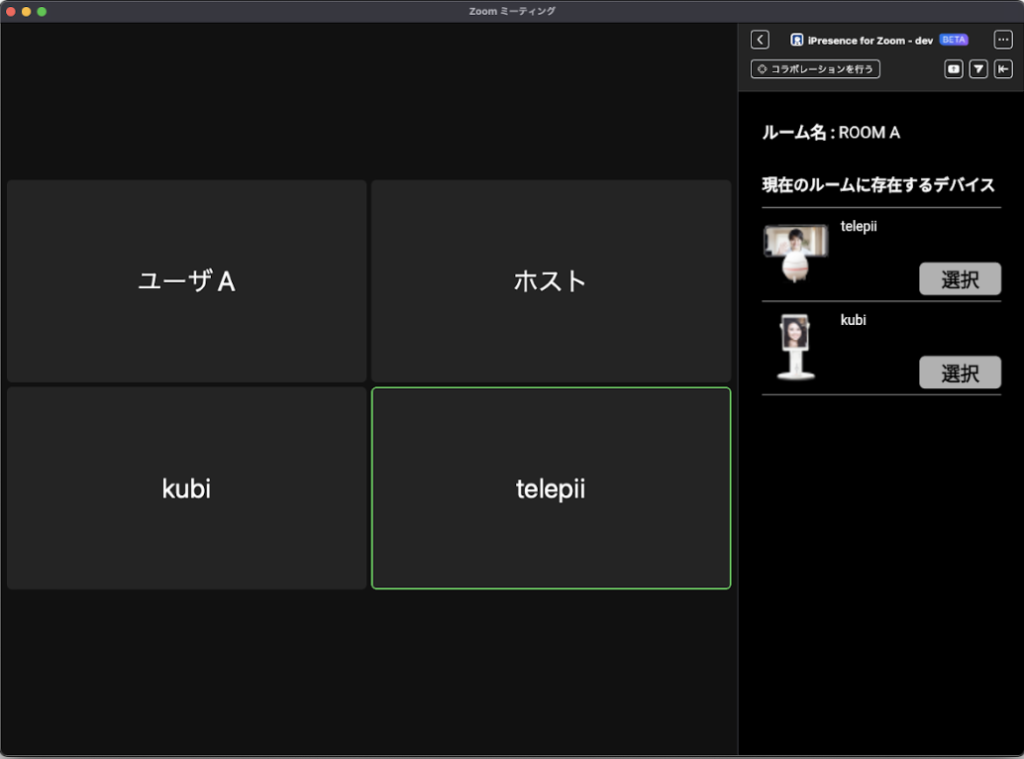1024x759 pixels.
Task: Click the kubi robot thumbnail
Action: pyautogui.click(x=795, y=347)
